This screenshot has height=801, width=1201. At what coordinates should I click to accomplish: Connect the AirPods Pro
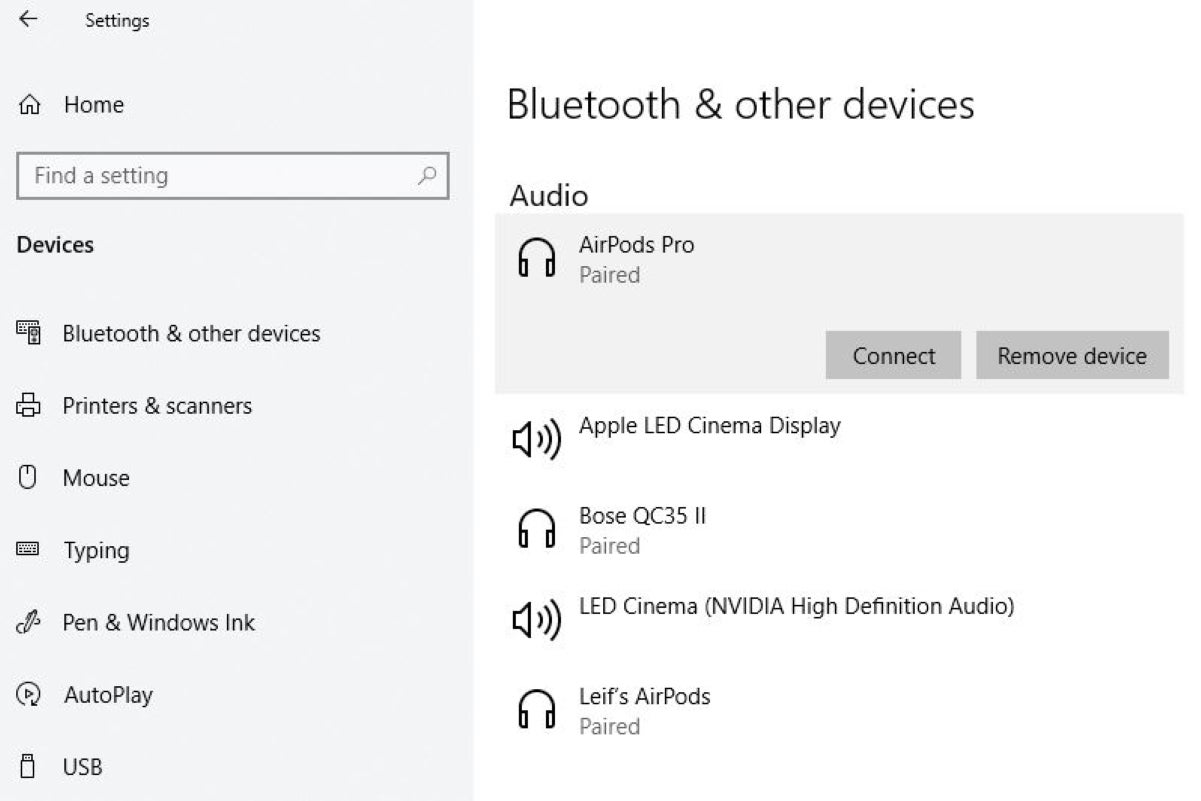[893, 355]
